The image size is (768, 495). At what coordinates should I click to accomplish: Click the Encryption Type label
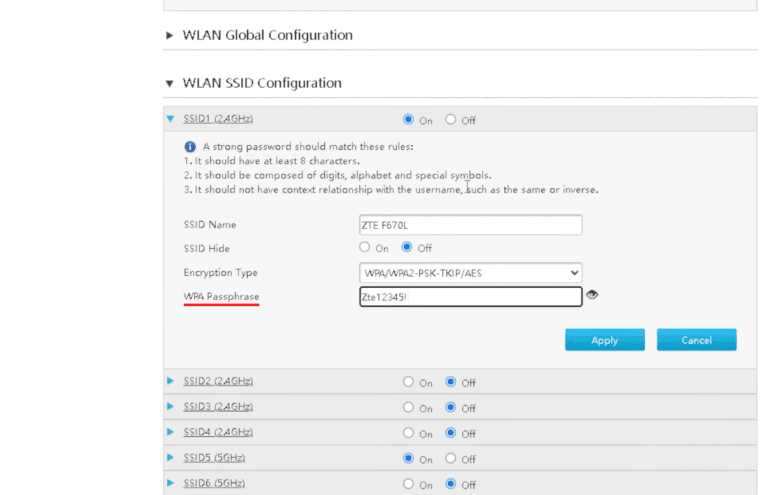pyautogui.click(x=220, y=273)
